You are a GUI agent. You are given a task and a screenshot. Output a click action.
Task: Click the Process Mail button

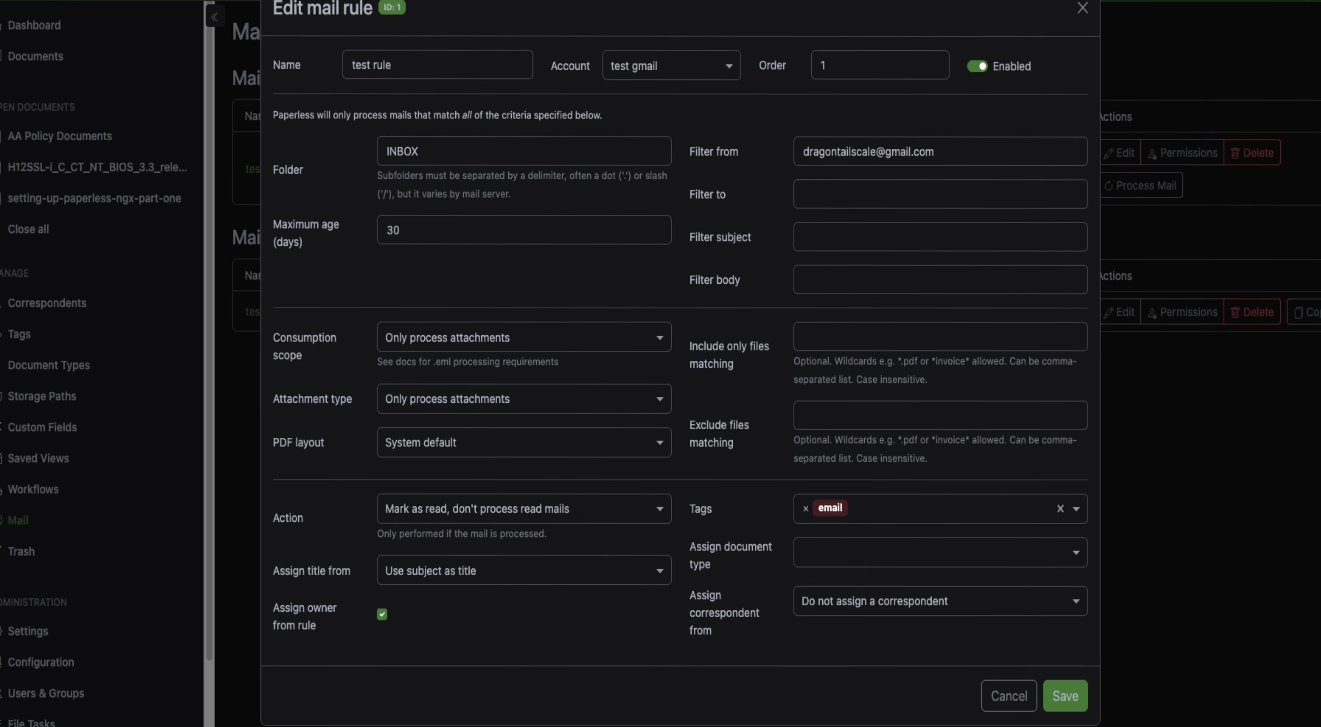[1140, 185]
